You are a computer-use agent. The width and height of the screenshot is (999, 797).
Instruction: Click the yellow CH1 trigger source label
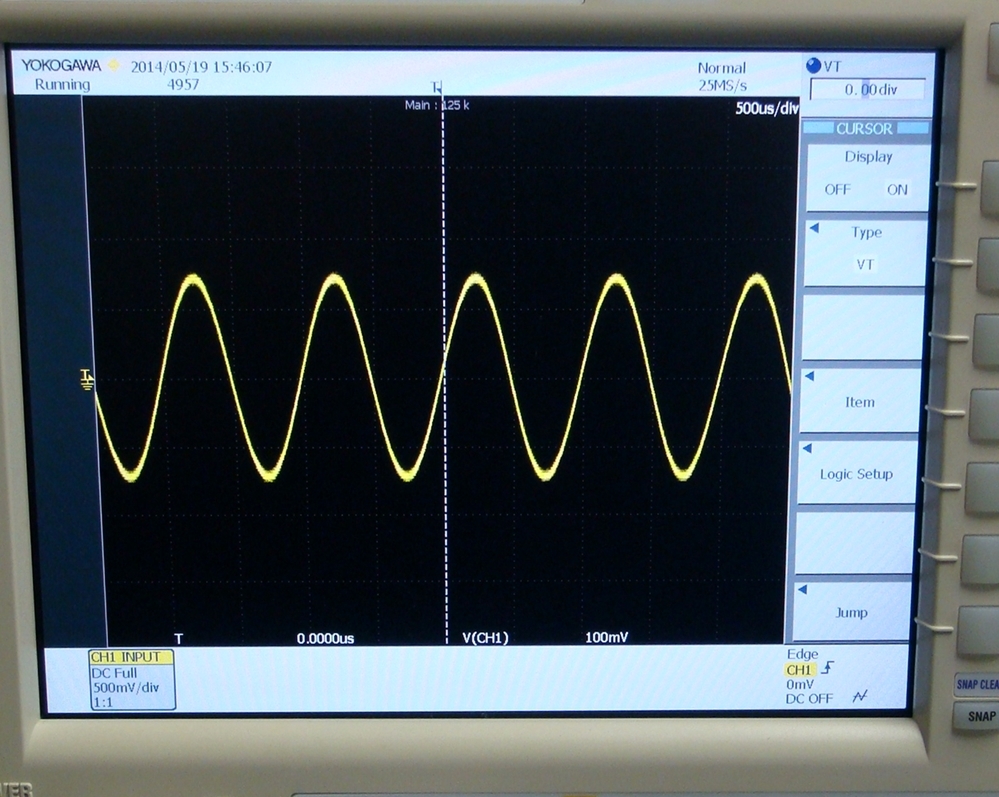pyautogui.click(x=799, y=670)
